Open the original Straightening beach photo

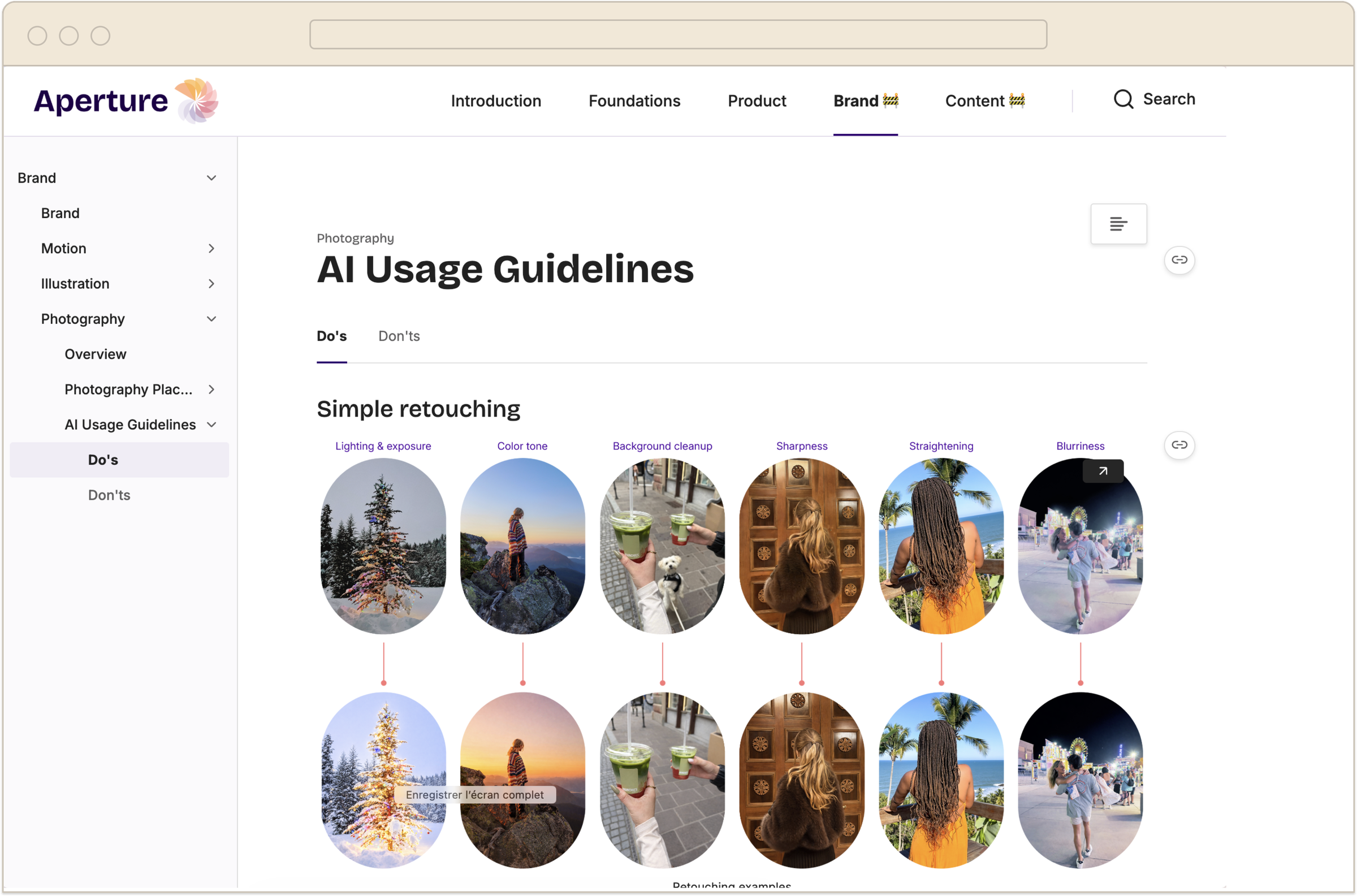point(941,546)
